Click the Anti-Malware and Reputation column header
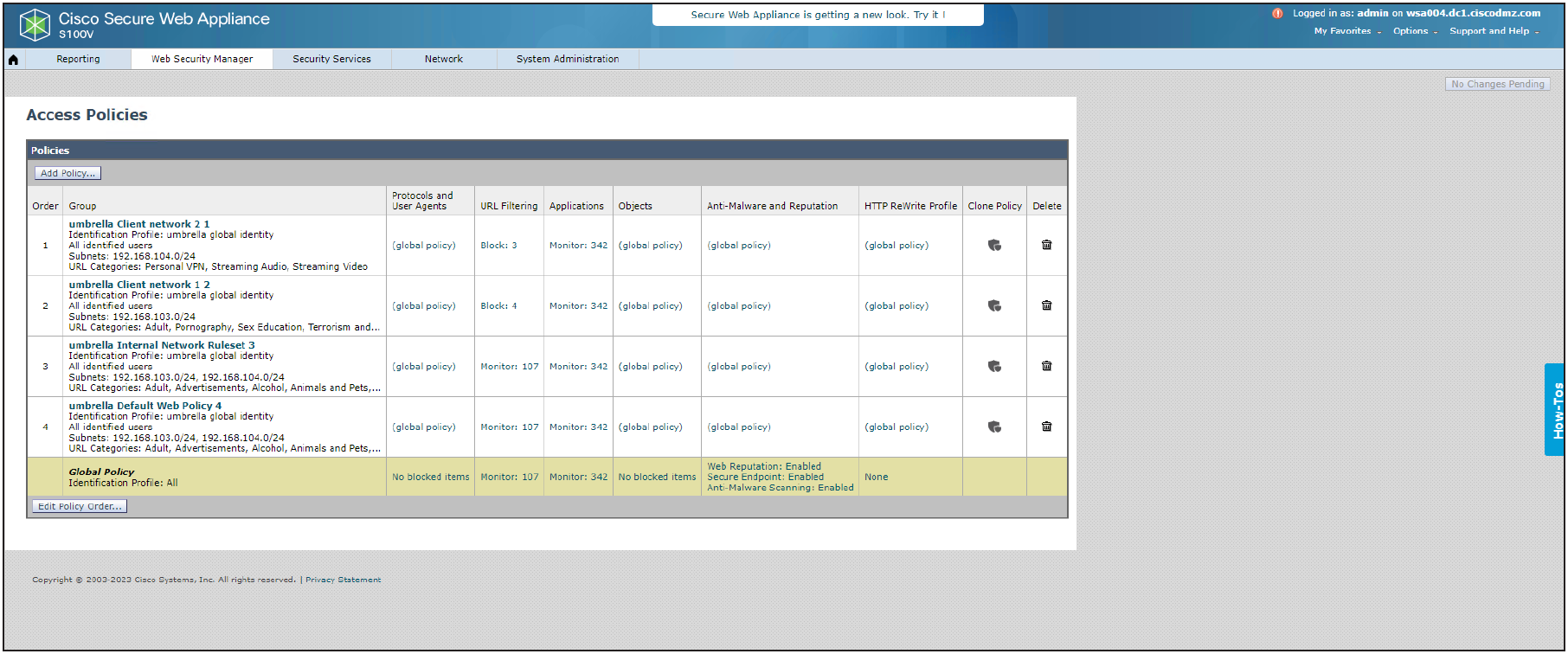 point(772,206)
